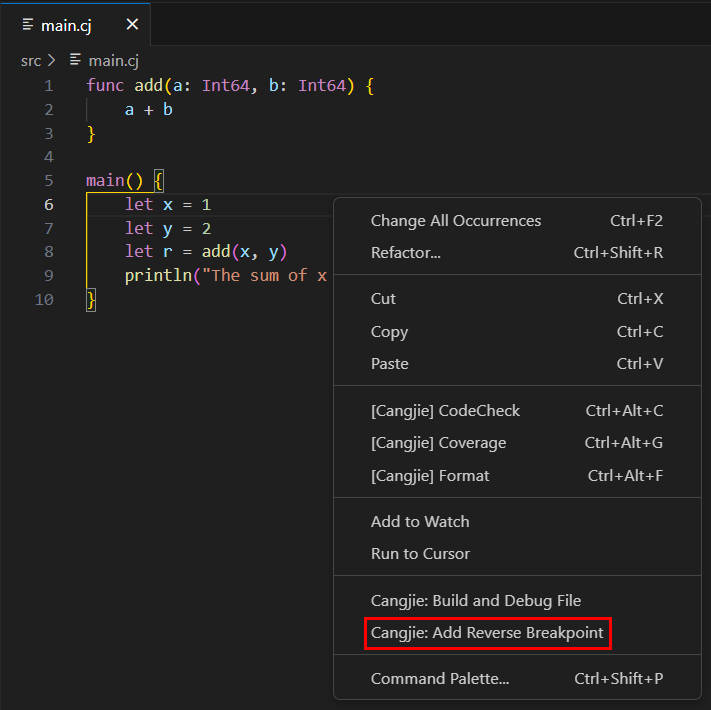Apply [Cangjie] Format to file
711x710 pixels.
click(x=430, y=476)
